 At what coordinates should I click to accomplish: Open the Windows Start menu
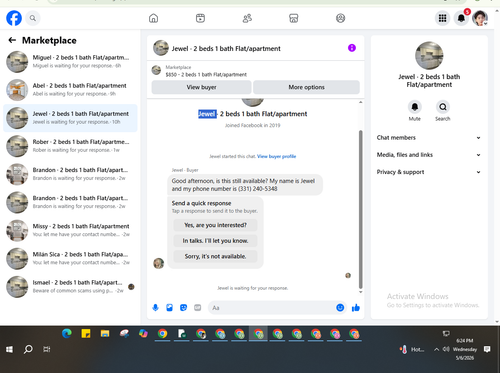coord(9,349)
